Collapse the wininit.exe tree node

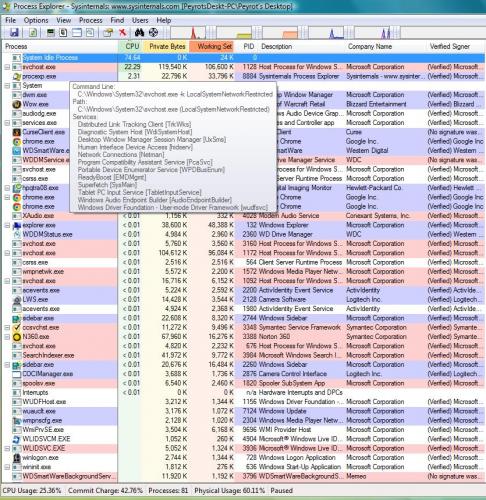point(7,467)
